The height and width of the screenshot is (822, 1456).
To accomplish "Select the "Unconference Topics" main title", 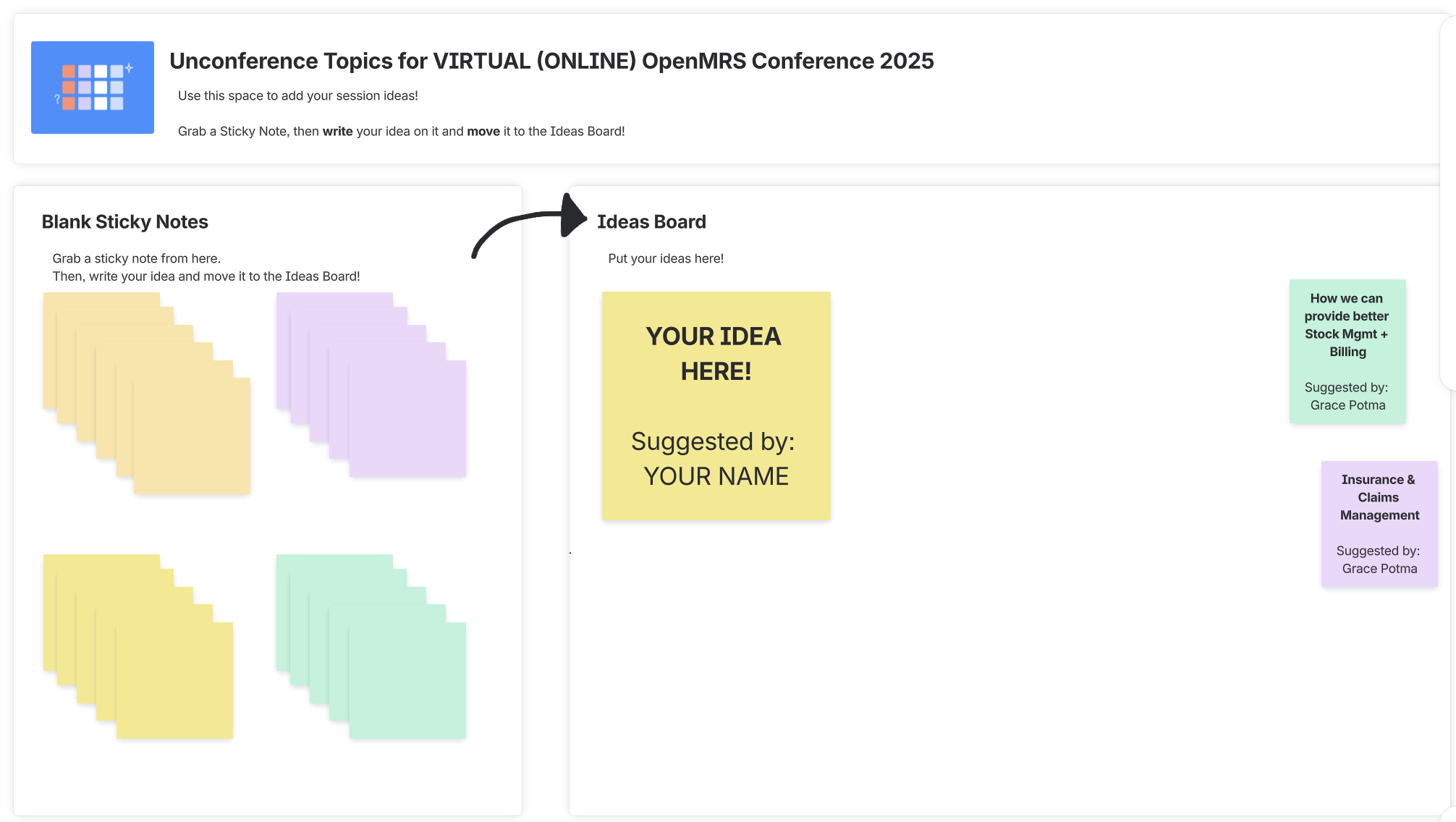I will click(x=551, y=61).
